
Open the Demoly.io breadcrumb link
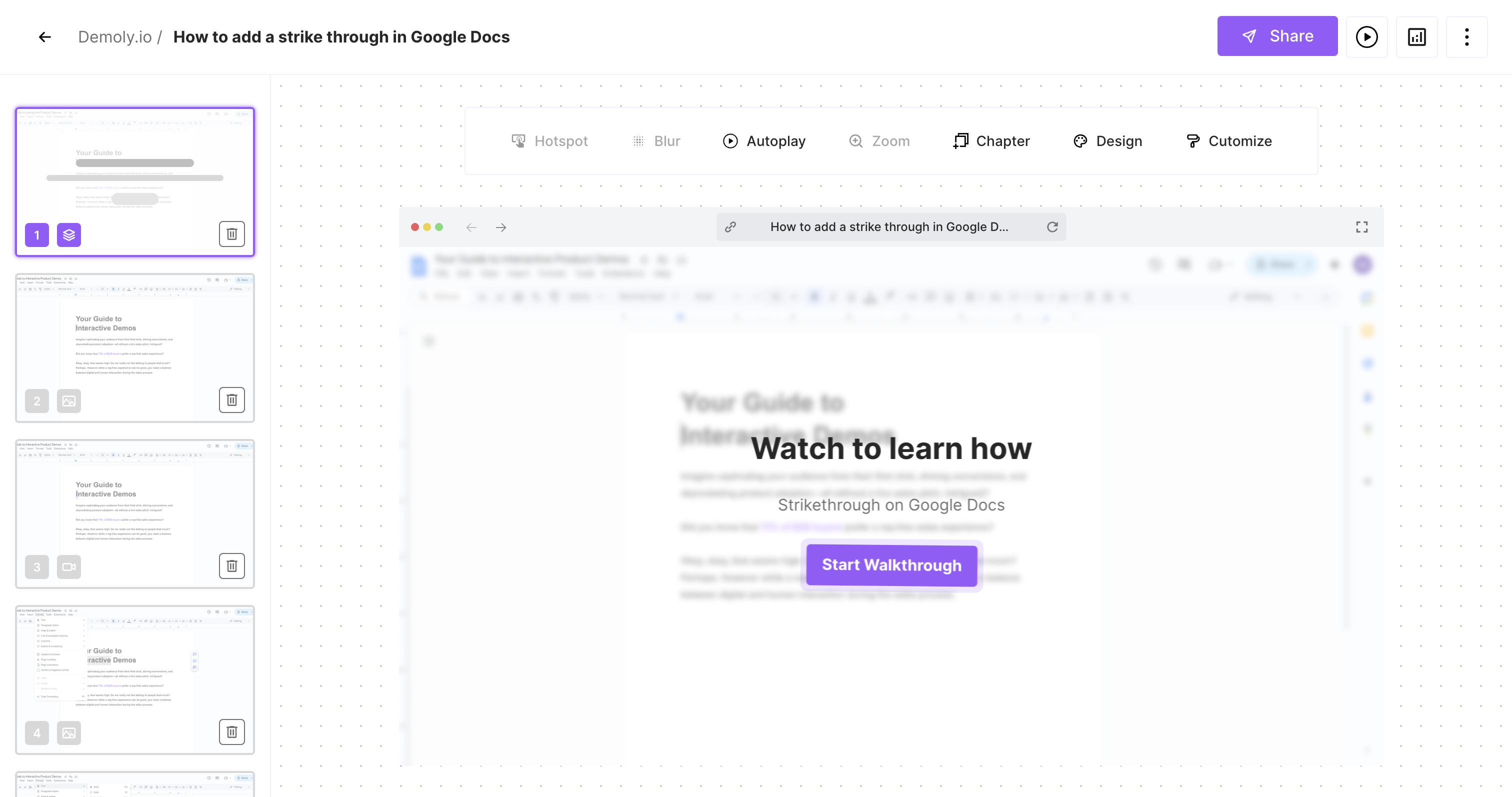pyautogui.click(x=115, y=37)
